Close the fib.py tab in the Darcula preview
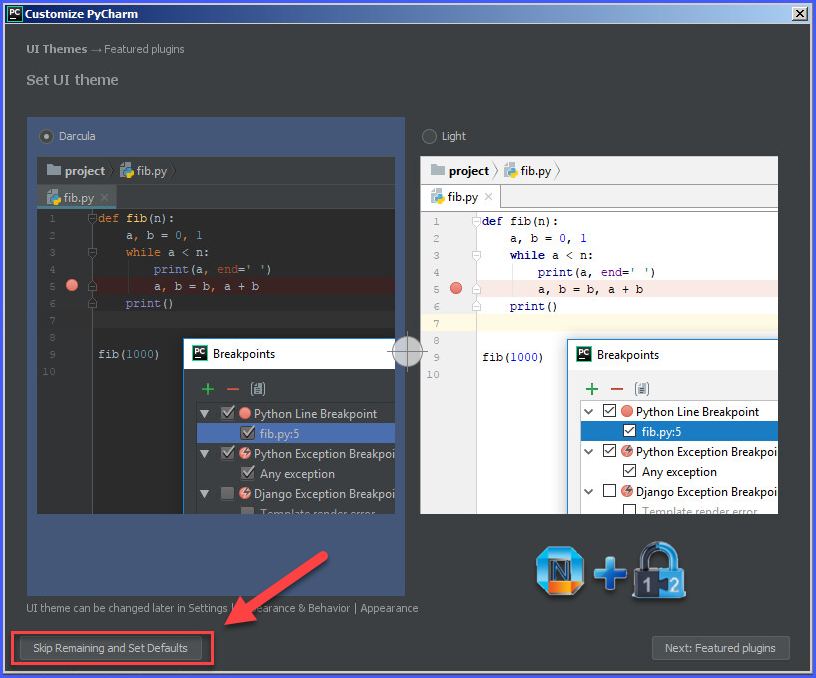Screen dimensions: 816x678 (x=105, y=197)
